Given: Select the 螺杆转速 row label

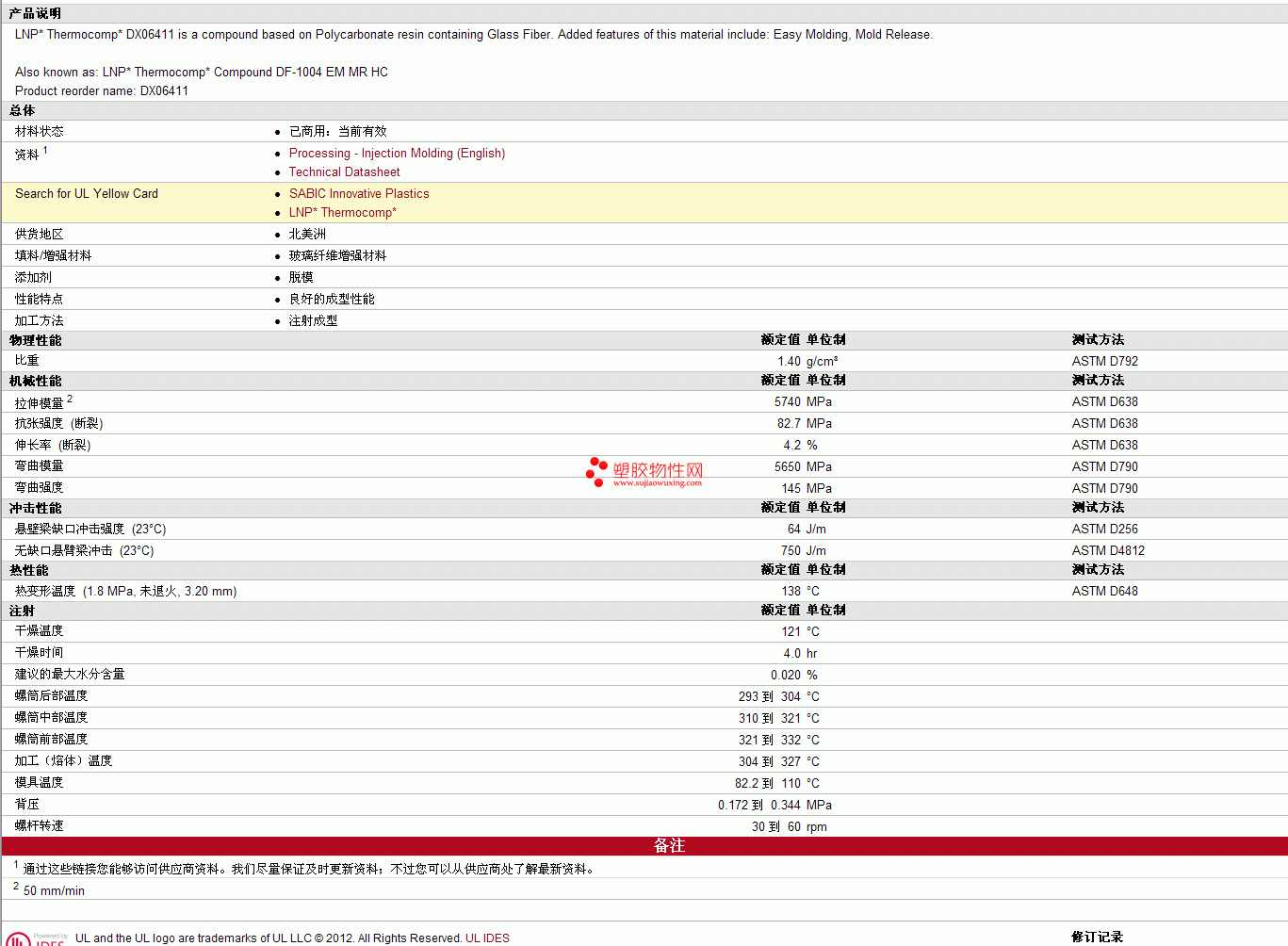Looking at the screenshot, I should (39, 826).
